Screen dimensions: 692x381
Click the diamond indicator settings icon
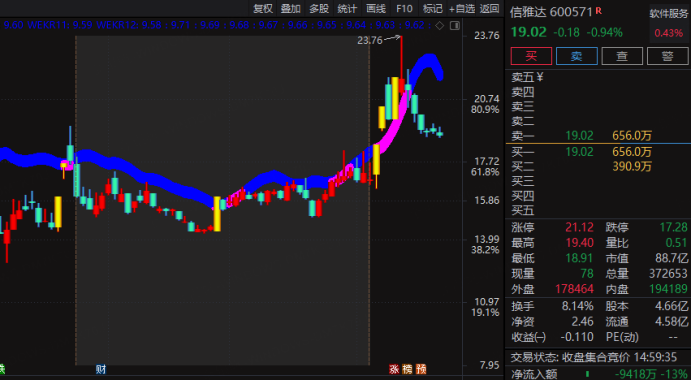[x=439, y=26]
